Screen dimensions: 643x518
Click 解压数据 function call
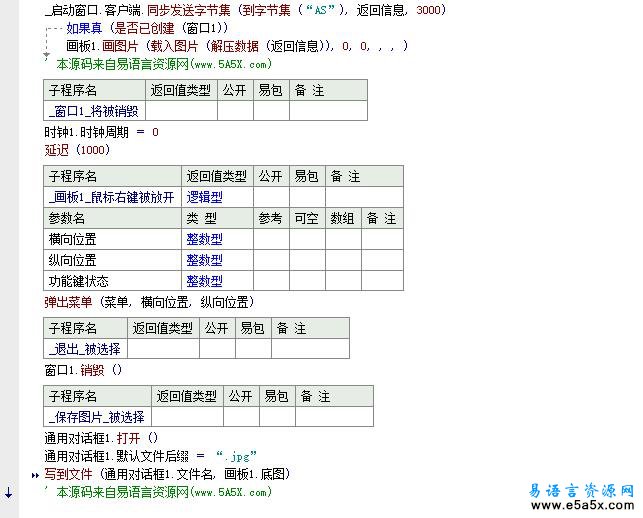235,46
